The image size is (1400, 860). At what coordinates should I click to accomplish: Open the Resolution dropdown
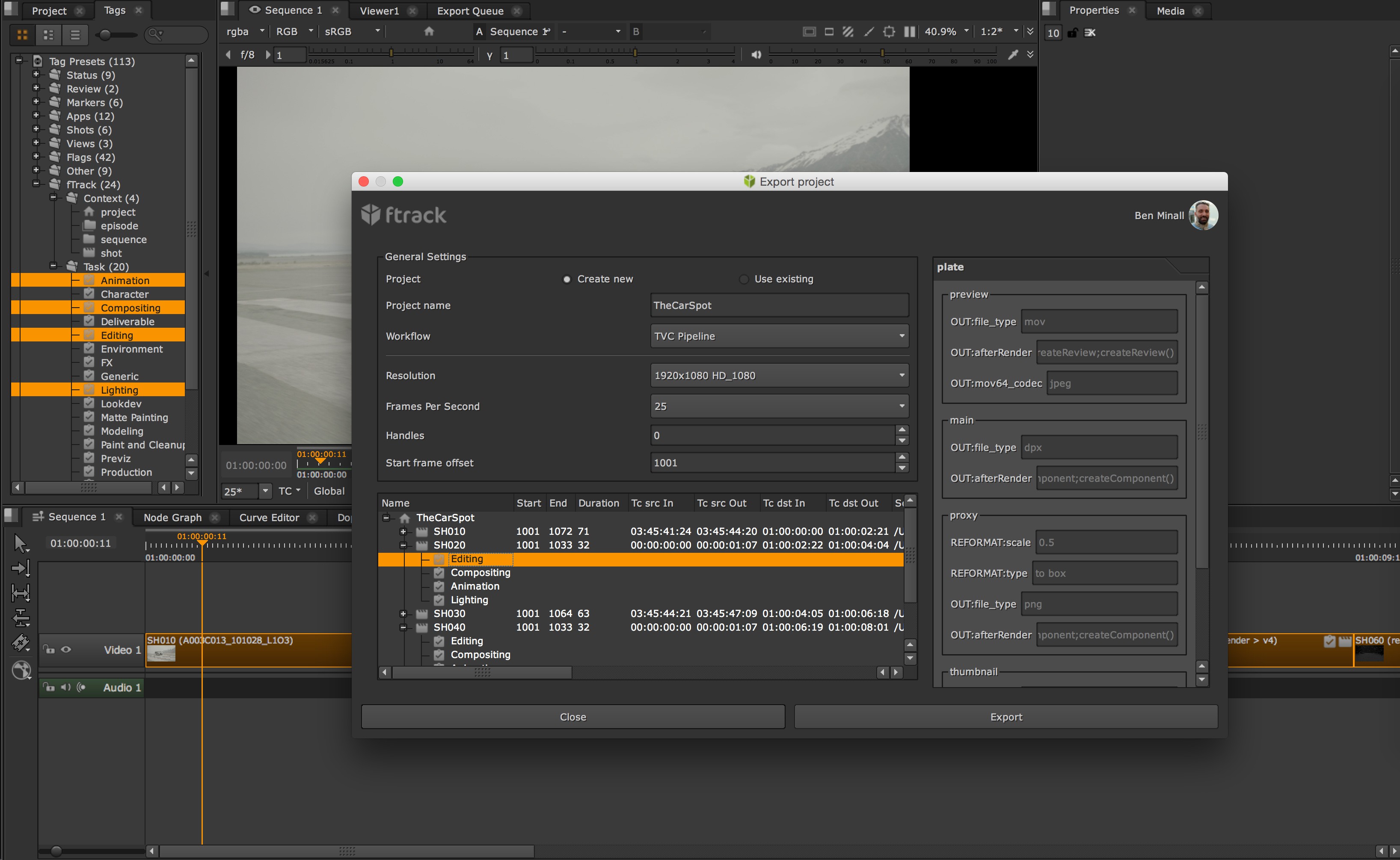[779, 375]
